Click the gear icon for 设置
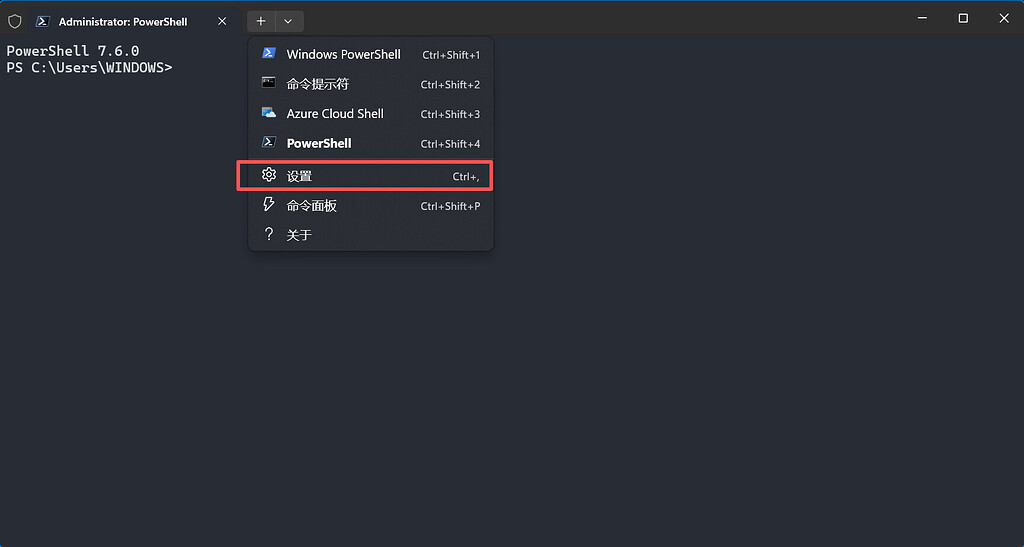Screen dimensions: 1024x547 tap(268, 174)
